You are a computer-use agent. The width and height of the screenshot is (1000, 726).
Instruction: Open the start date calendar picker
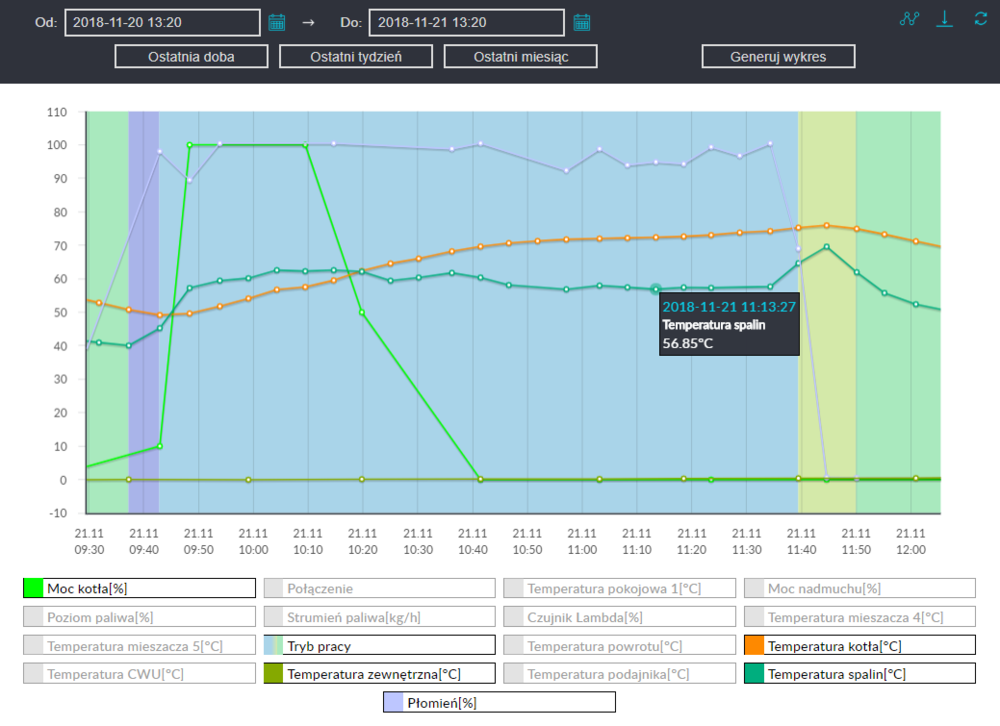pos(277,22)
